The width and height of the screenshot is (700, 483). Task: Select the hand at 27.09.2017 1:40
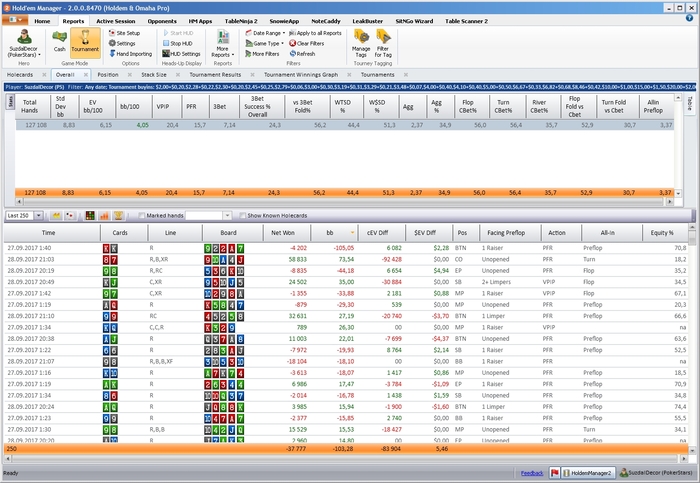point(346,248)
